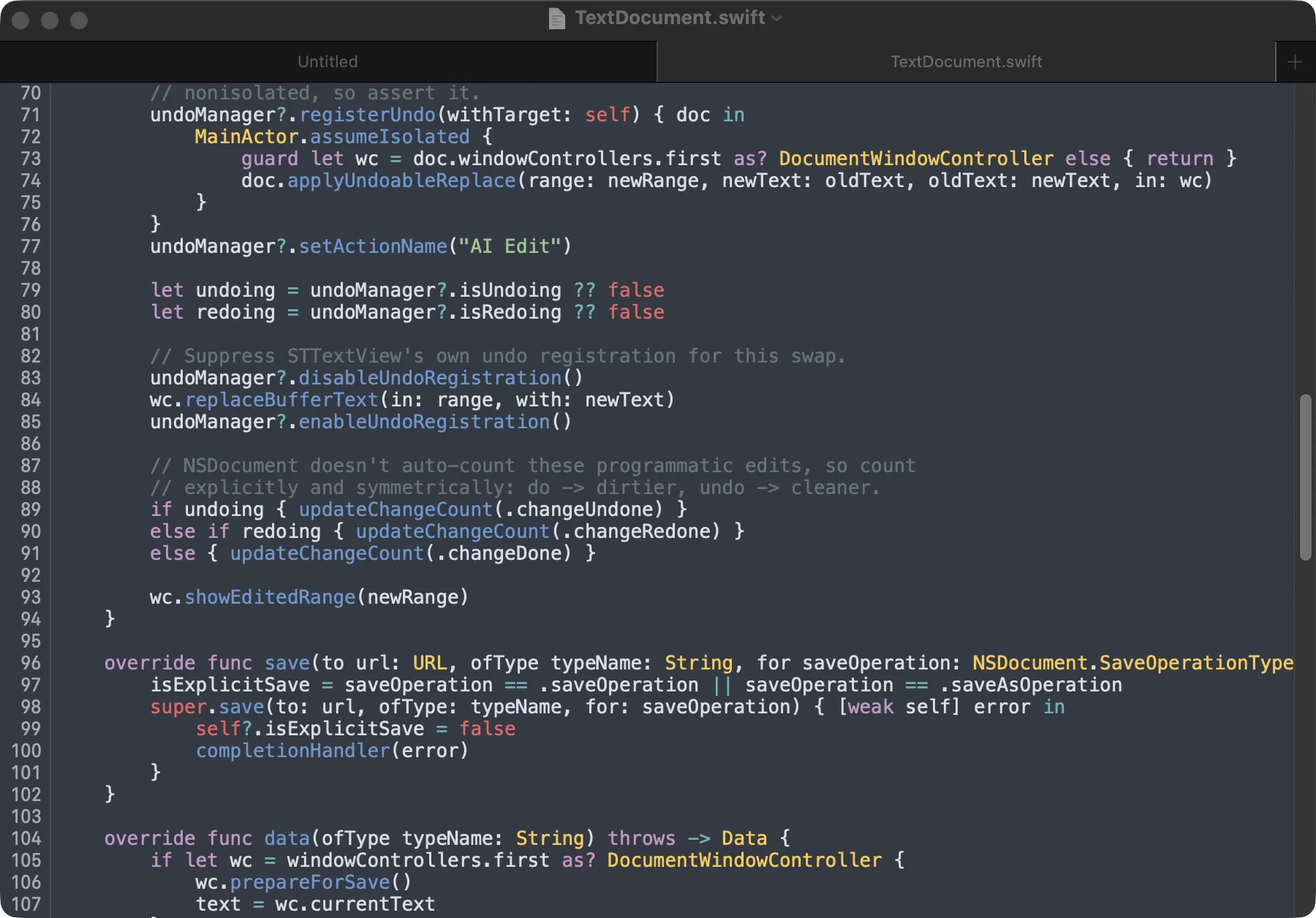Click 'weak' keyword on line 98
Viewport: 1316px width, 918px height.
click(x=871, y=707)
